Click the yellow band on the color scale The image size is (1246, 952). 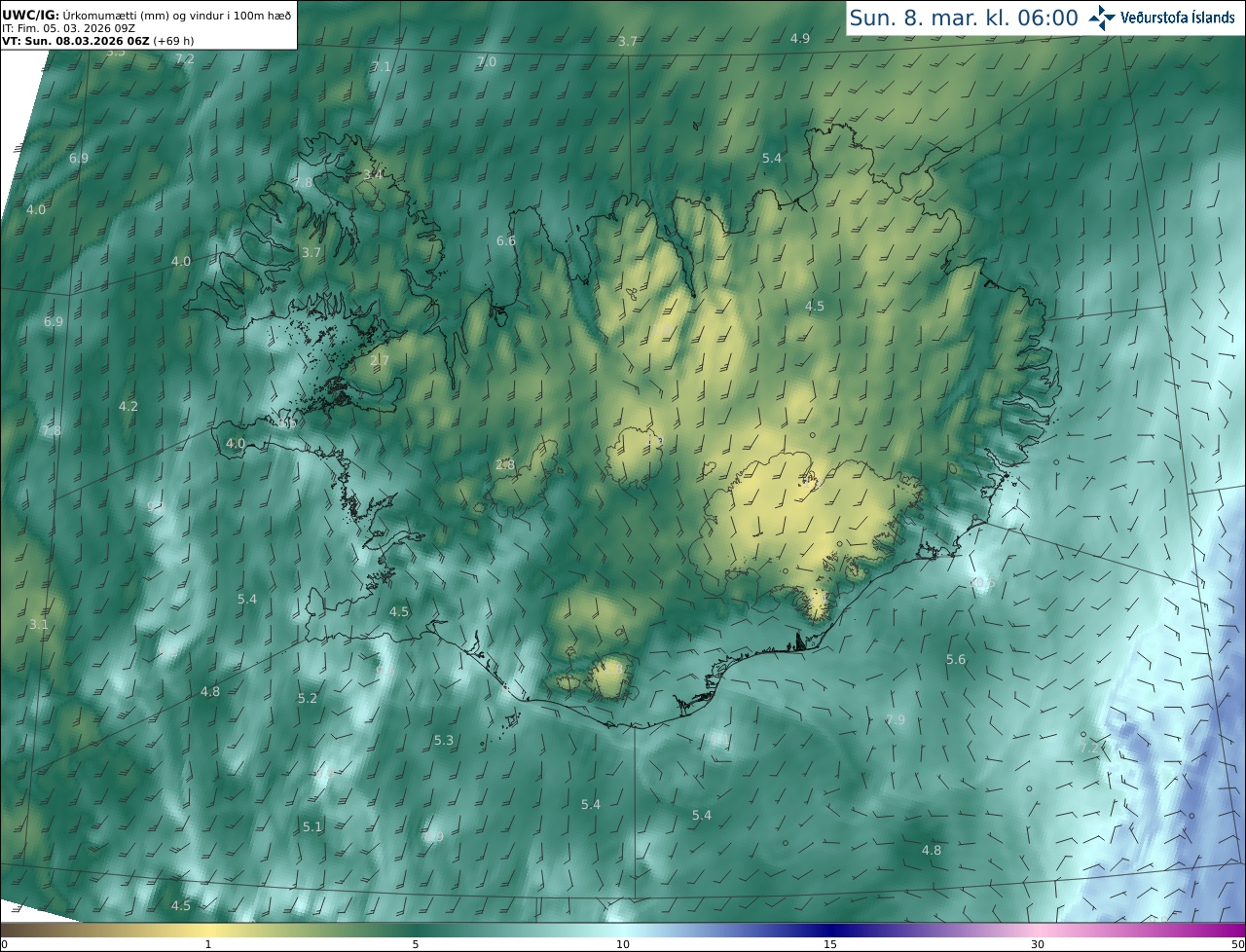pos(208,931)
